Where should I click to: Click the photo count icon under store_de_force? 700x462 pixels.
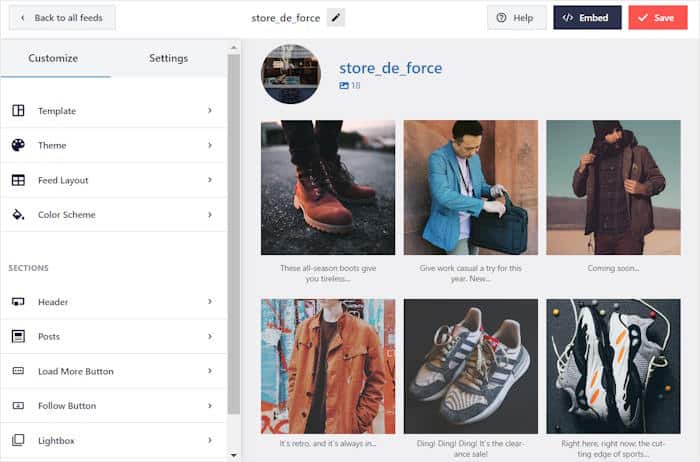click(x=344, y=85)
